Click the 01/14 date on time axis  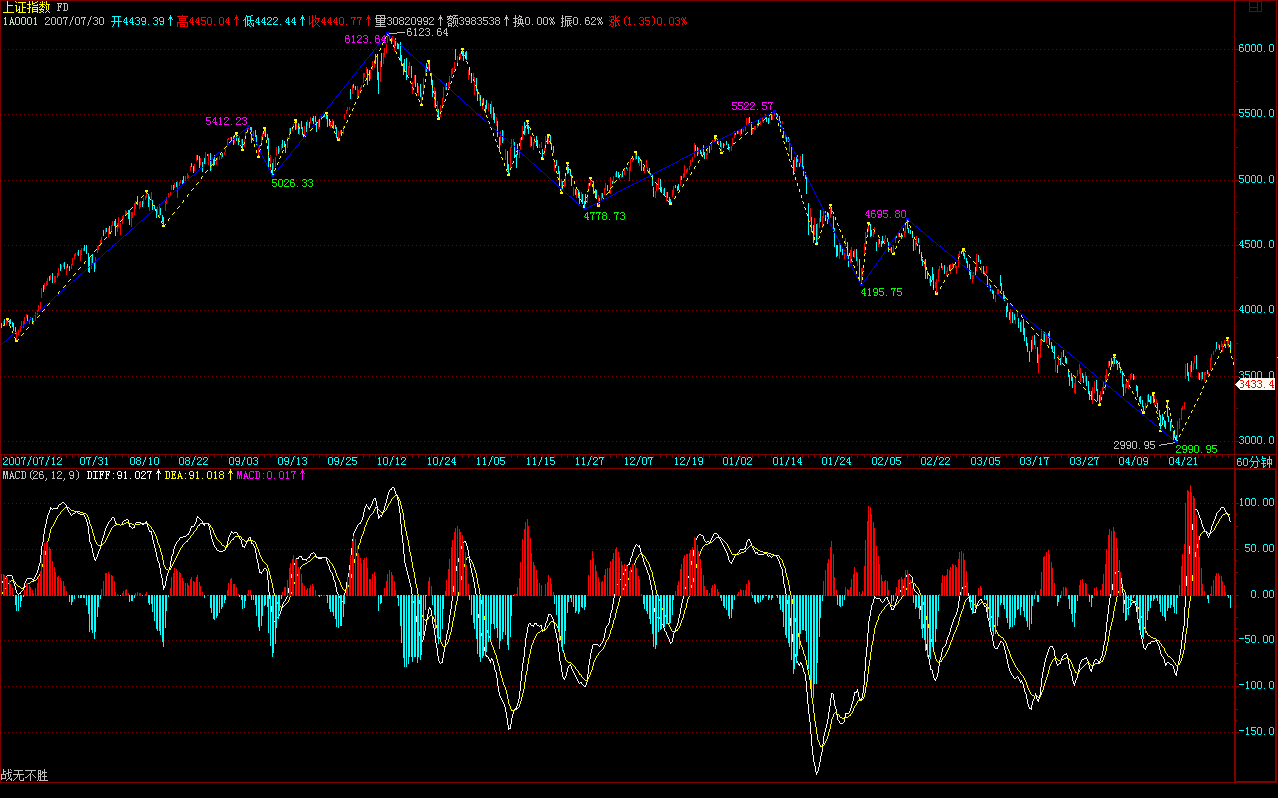tap(786, 461)
